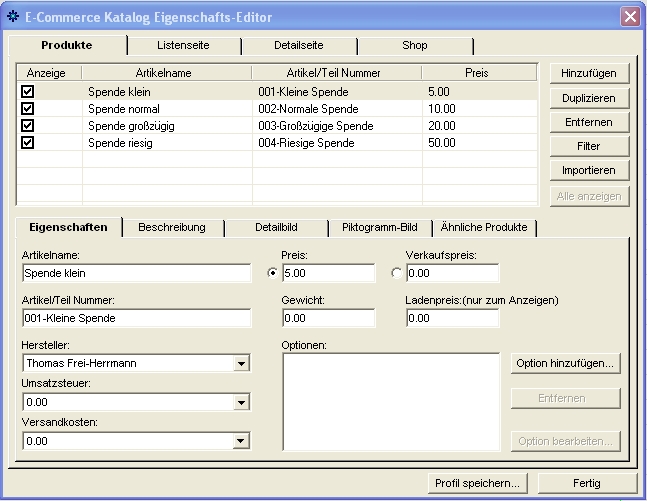
Task: Open the Detailseite tab
Action: coord(299,45)
